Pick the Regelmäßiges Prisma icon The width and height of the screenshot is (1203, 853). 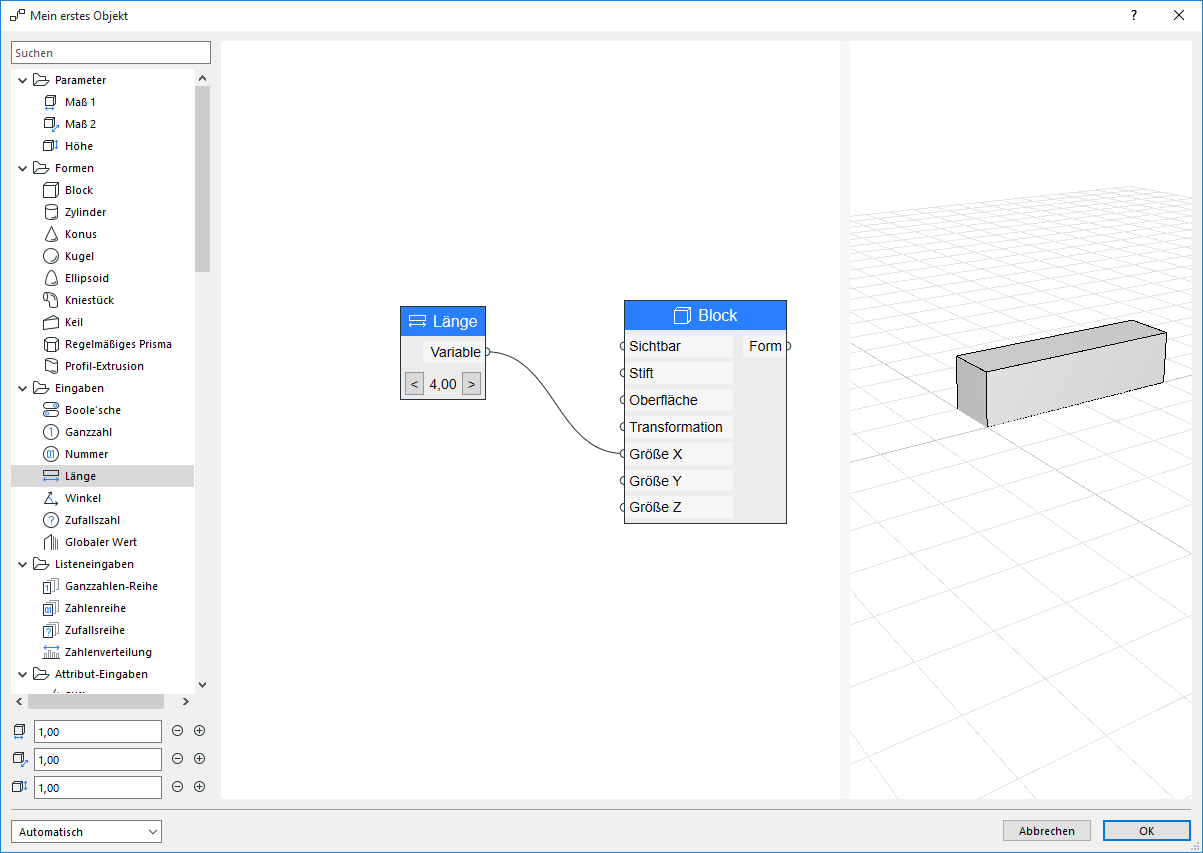tap(52, 344)
